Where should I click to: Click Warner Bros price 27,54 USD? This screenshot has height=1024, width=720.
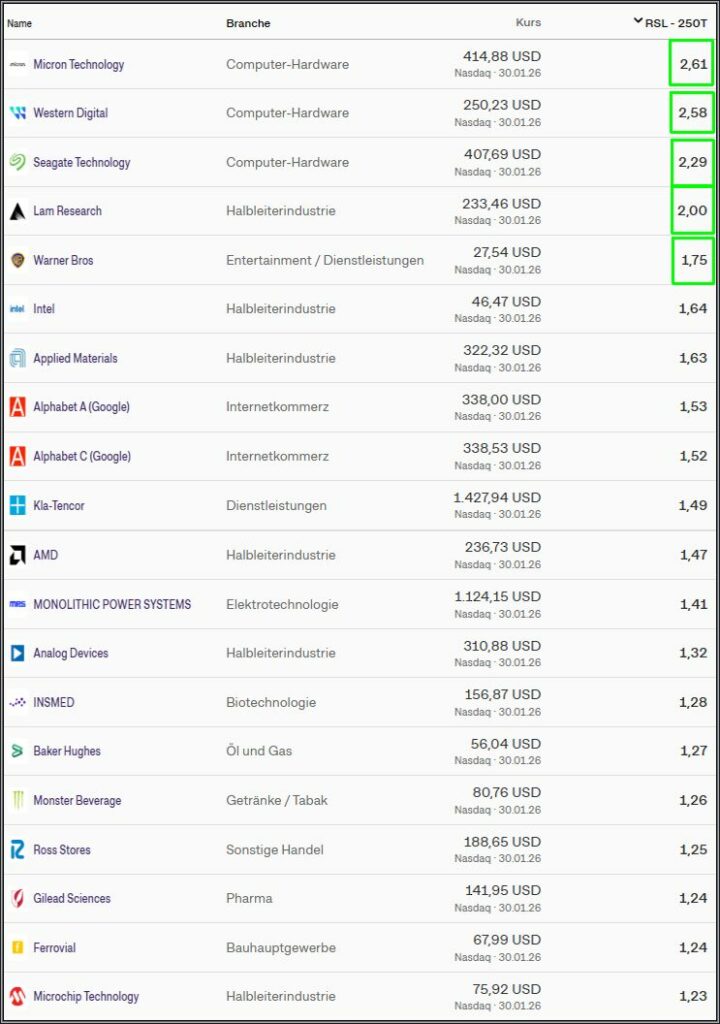[506, 252]
